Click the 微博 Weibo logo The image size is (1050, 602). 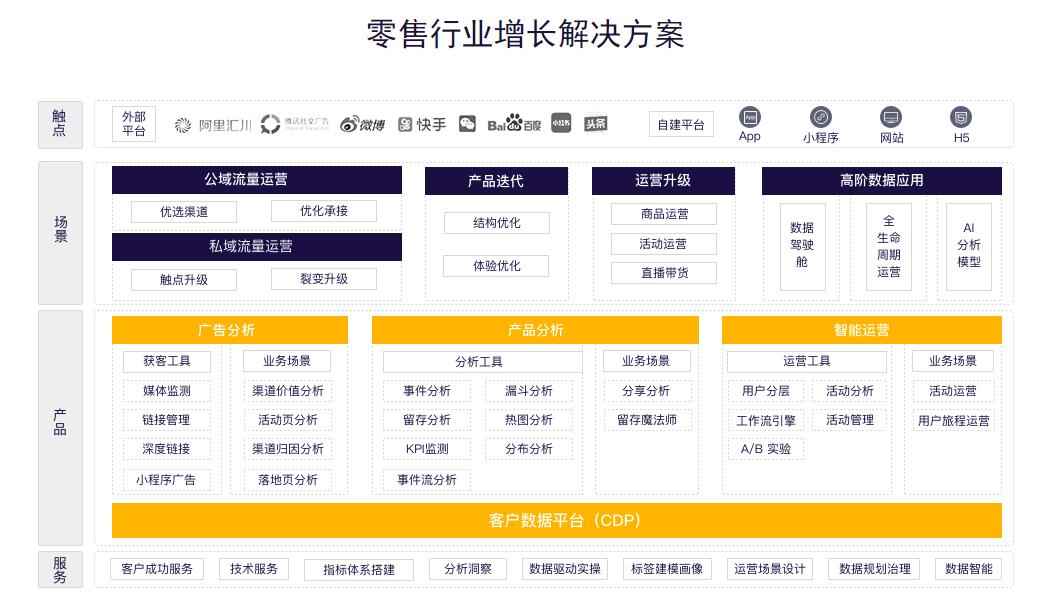point(362,125)
